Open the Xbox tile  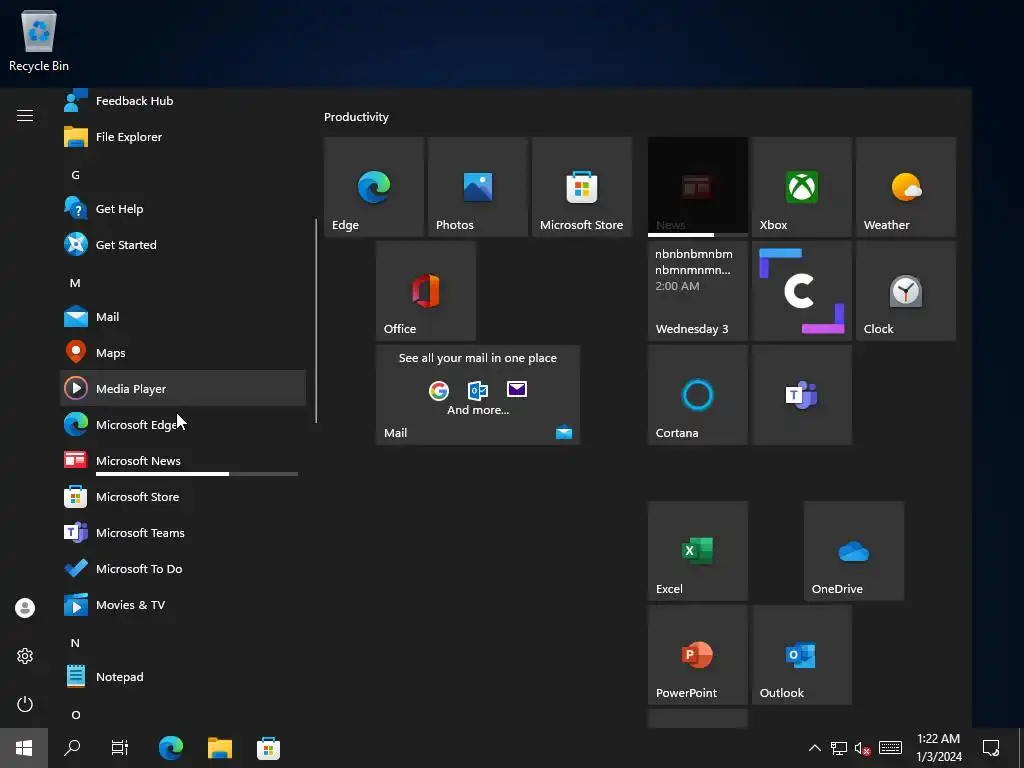801,187
